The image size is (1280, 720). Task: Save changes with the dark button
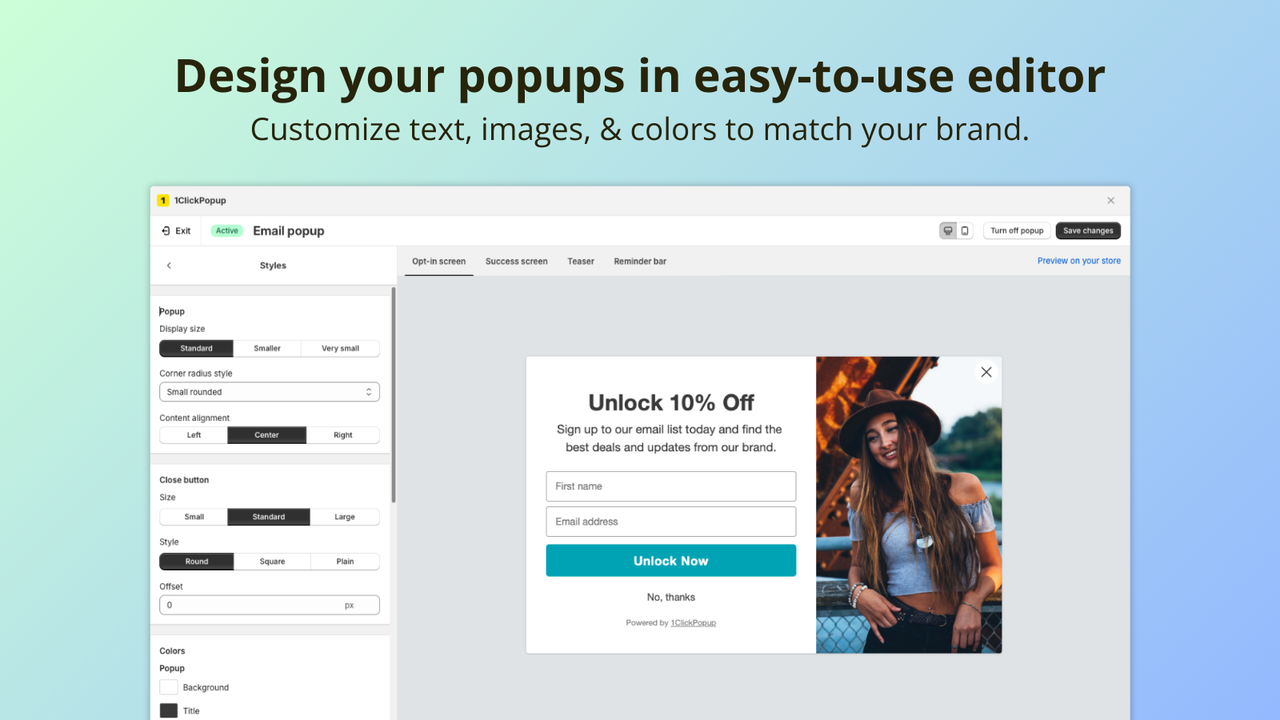(1088, 230)
